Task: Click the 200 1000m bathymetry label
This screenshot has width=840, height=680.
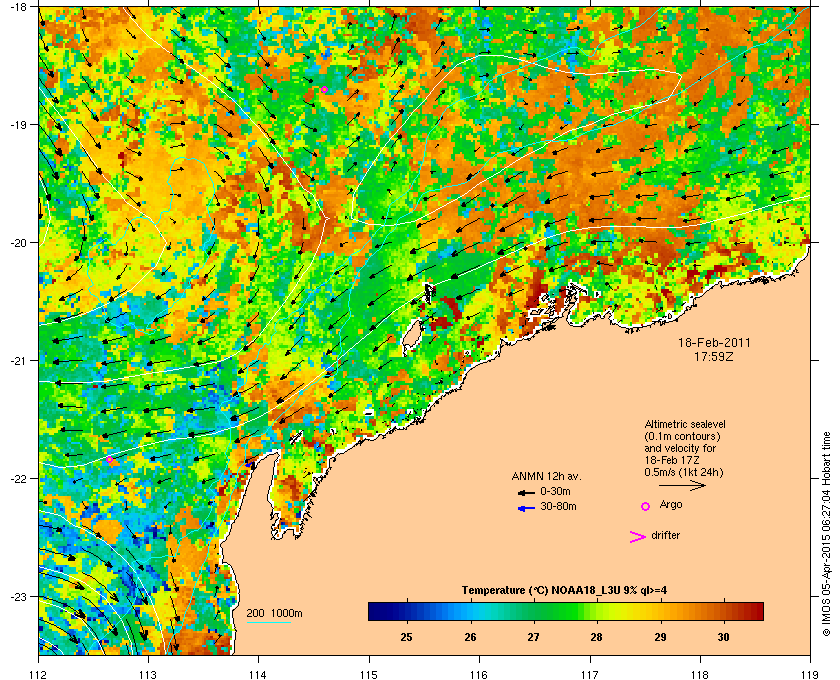Action: click(x=274, y=614)
